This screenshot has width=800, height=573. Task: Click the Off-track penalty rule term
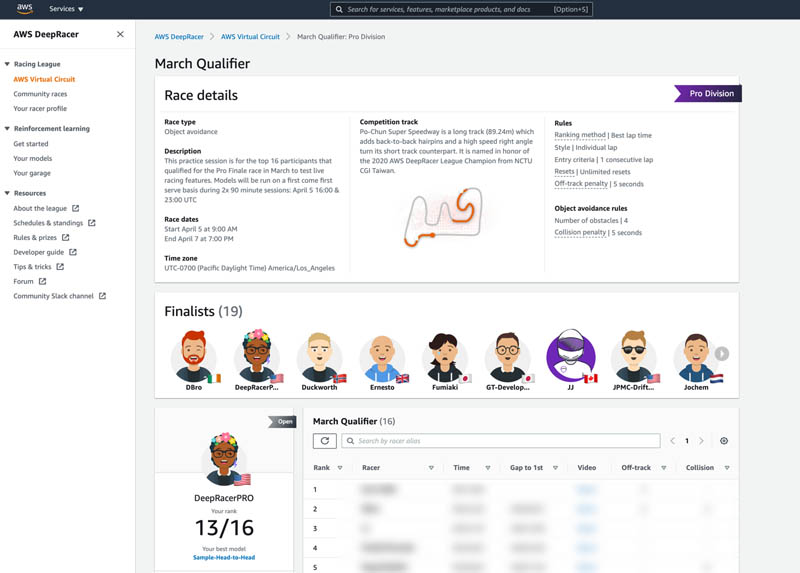tap(581, 184)
